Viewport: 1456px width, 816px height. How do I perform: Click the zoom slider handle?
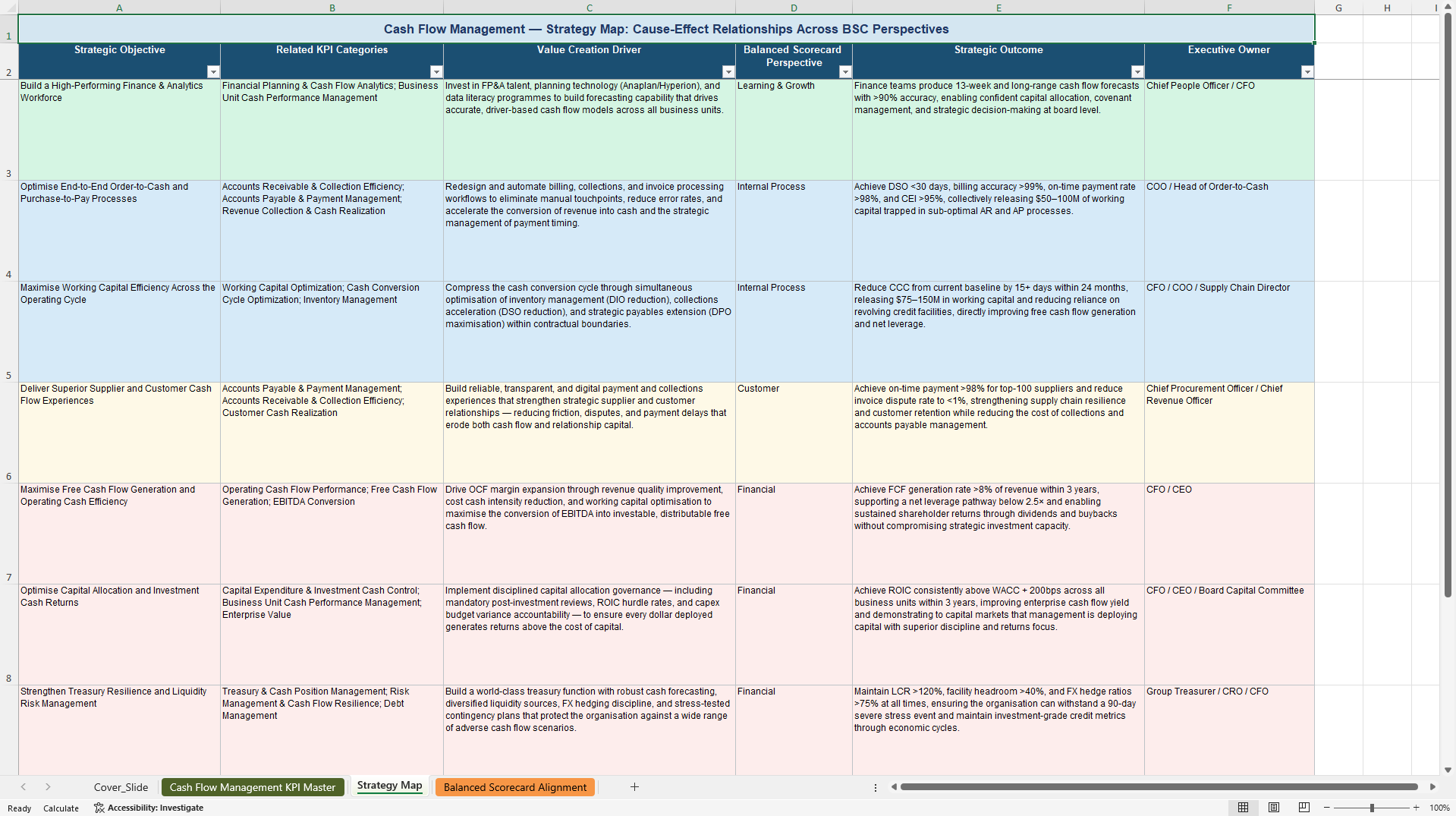click(1372, 808)
